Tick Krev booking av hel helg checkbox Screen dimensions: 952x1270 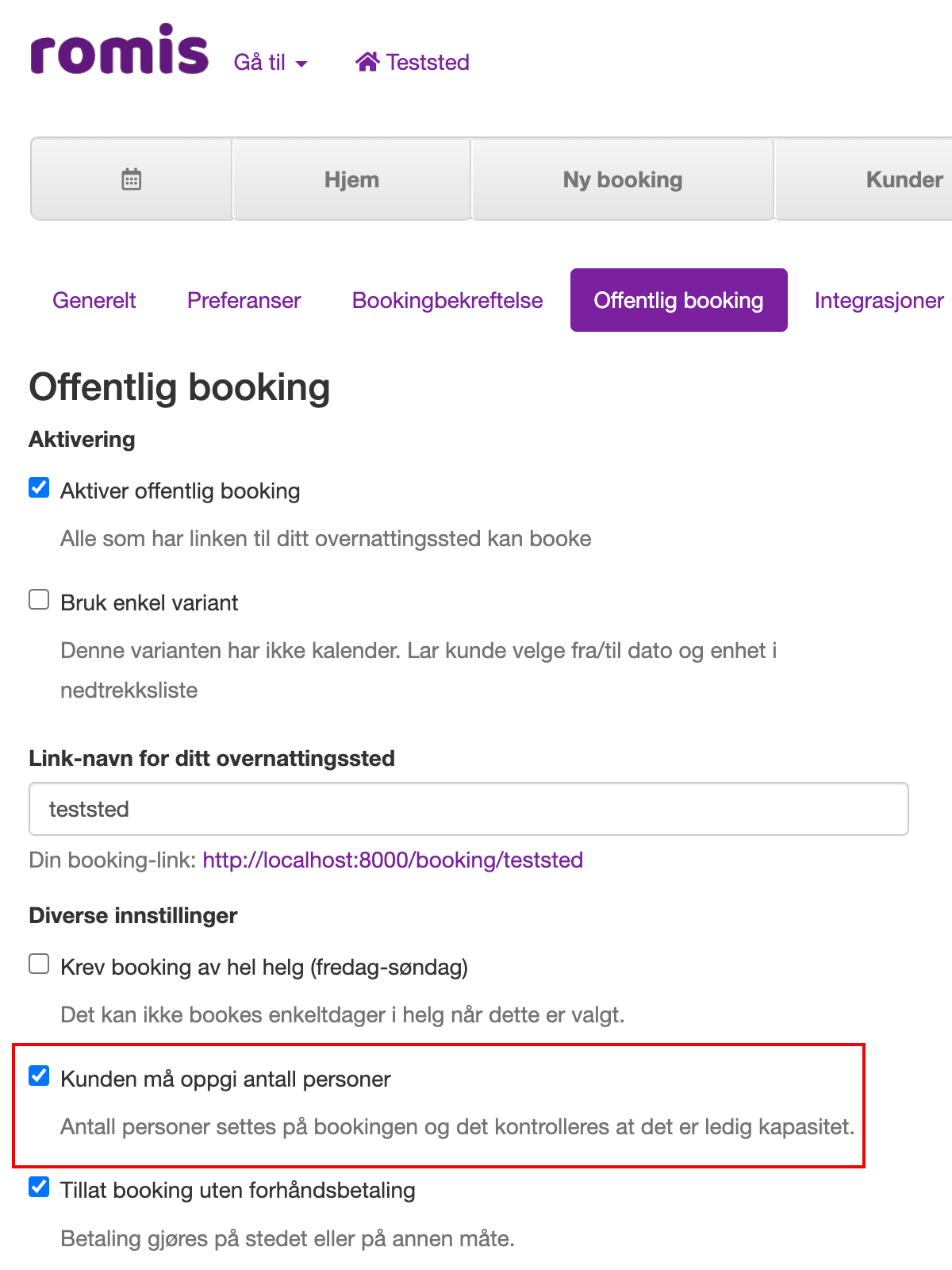point(39,964)
